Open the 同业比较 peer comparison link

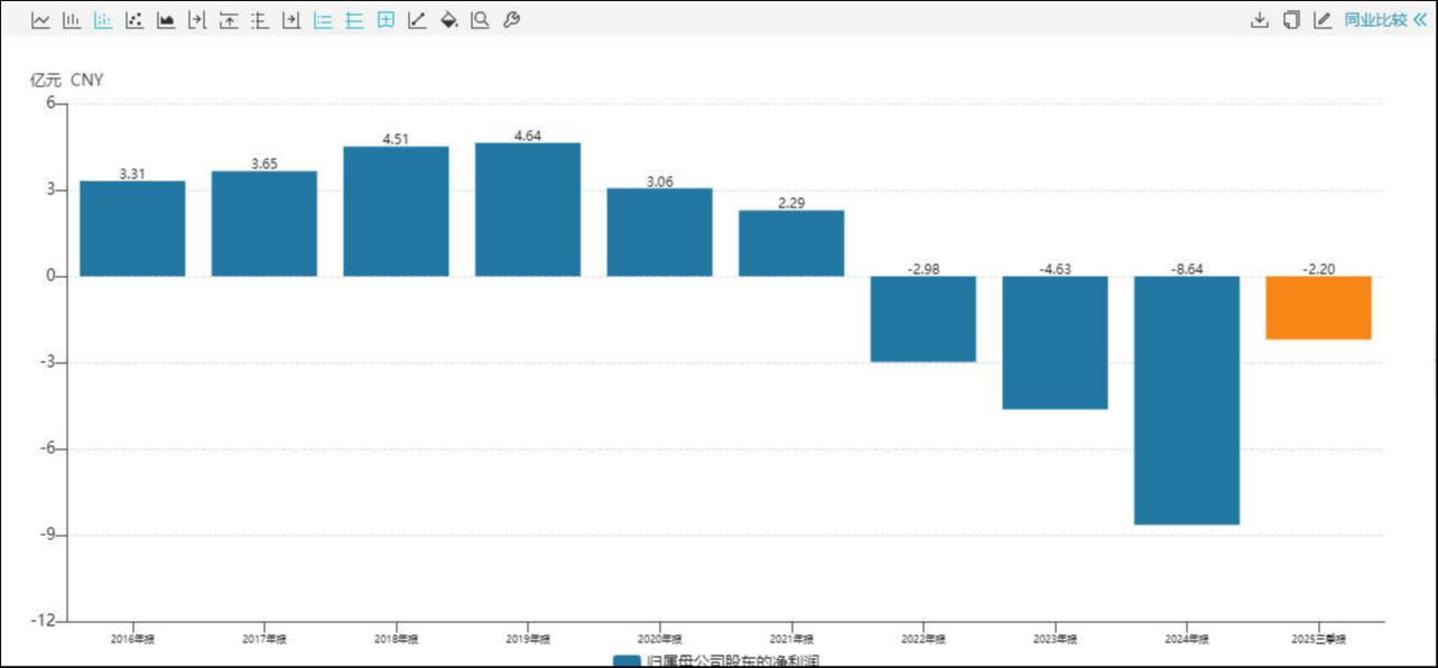click(x=1375, y=20)
